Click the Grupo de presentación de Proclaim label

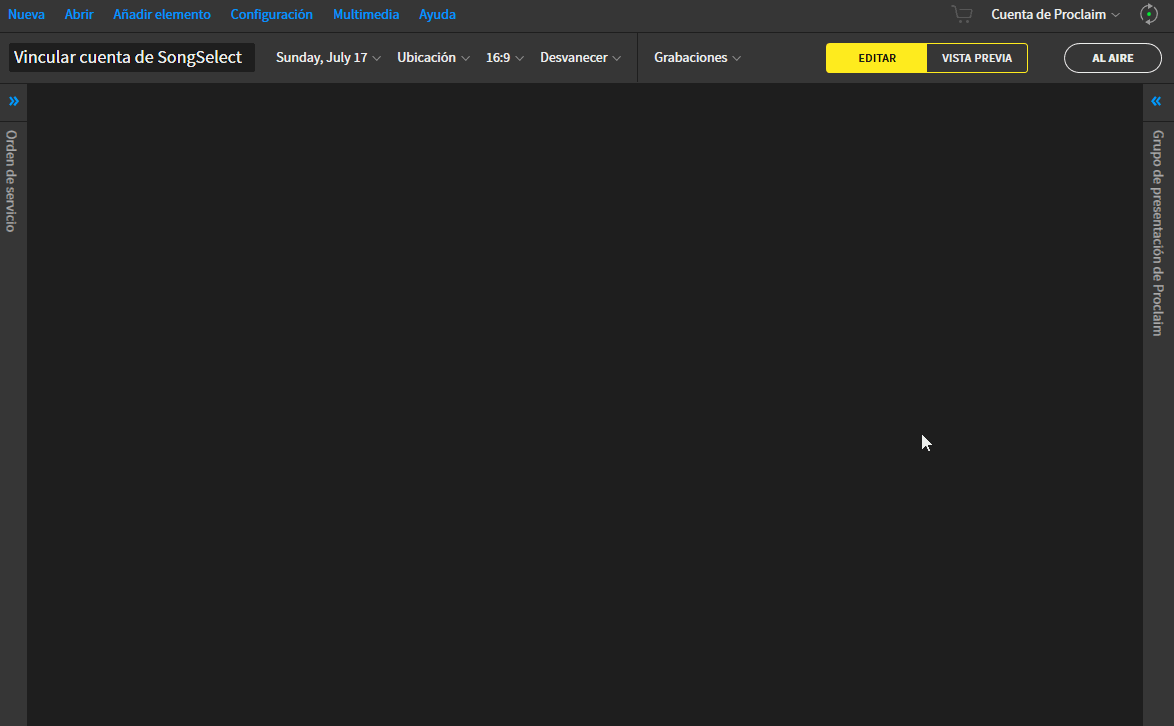click(x=1158, y=233)
